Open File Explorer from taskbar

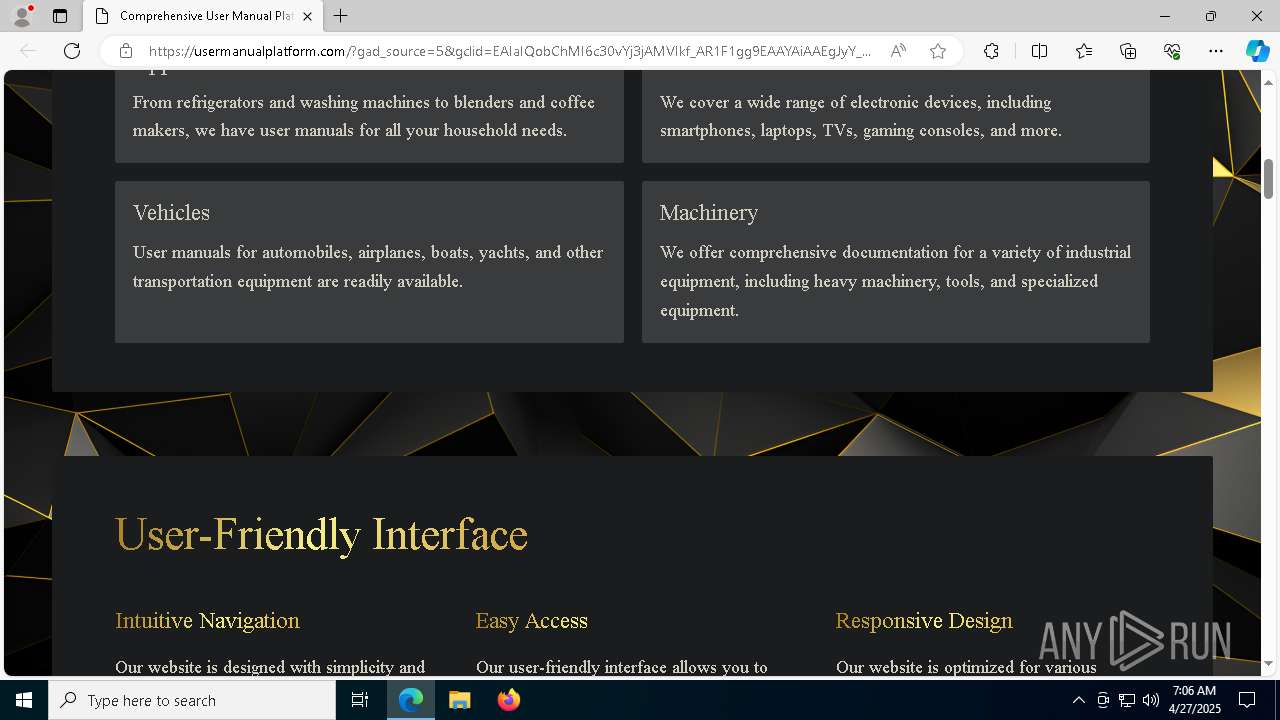[x=459, y=700]
